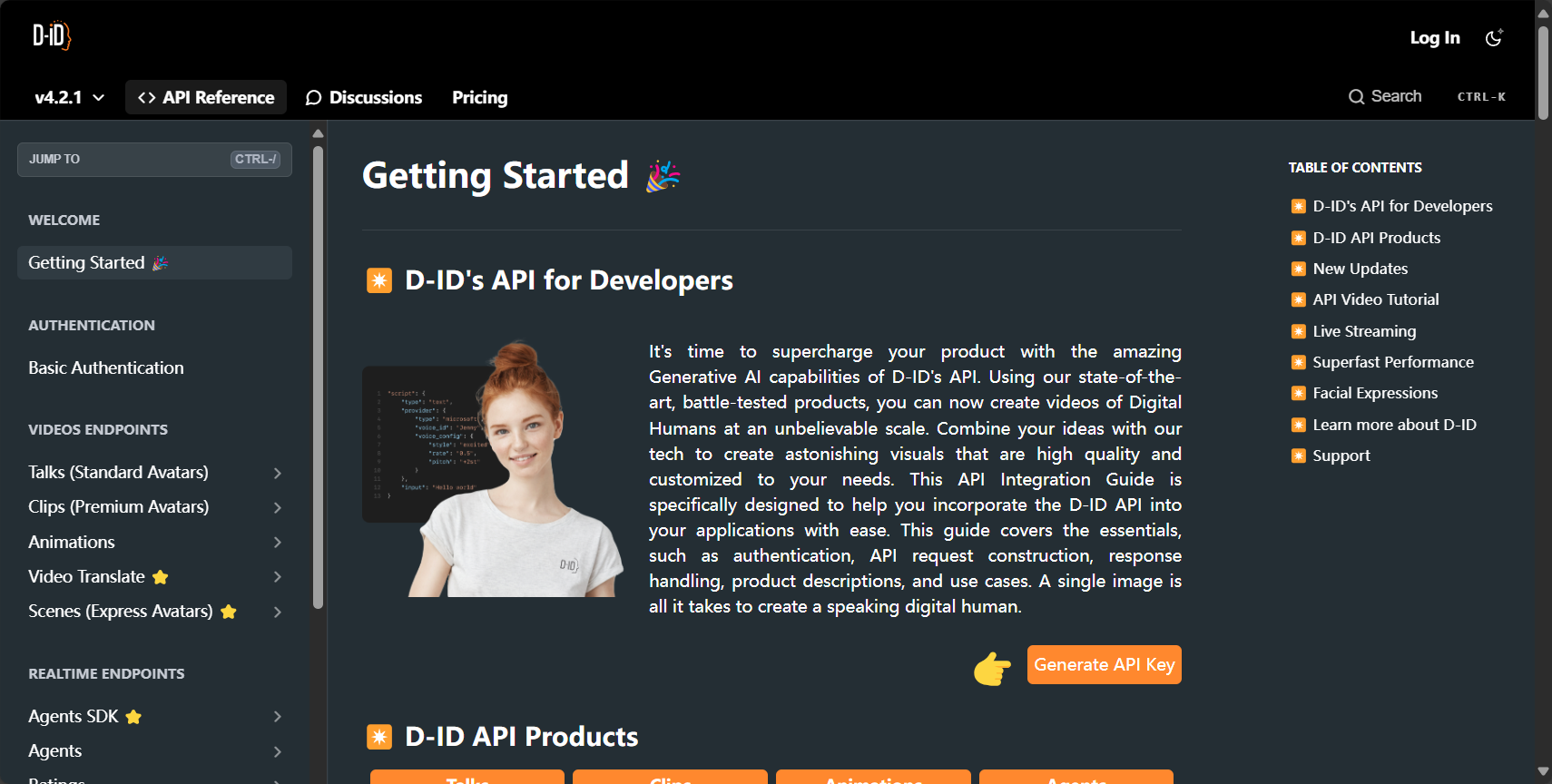Viewport: 1552px width, 784px height.
Task: Open Talks (Standard Avatars) page
Action: coord(118,472)
